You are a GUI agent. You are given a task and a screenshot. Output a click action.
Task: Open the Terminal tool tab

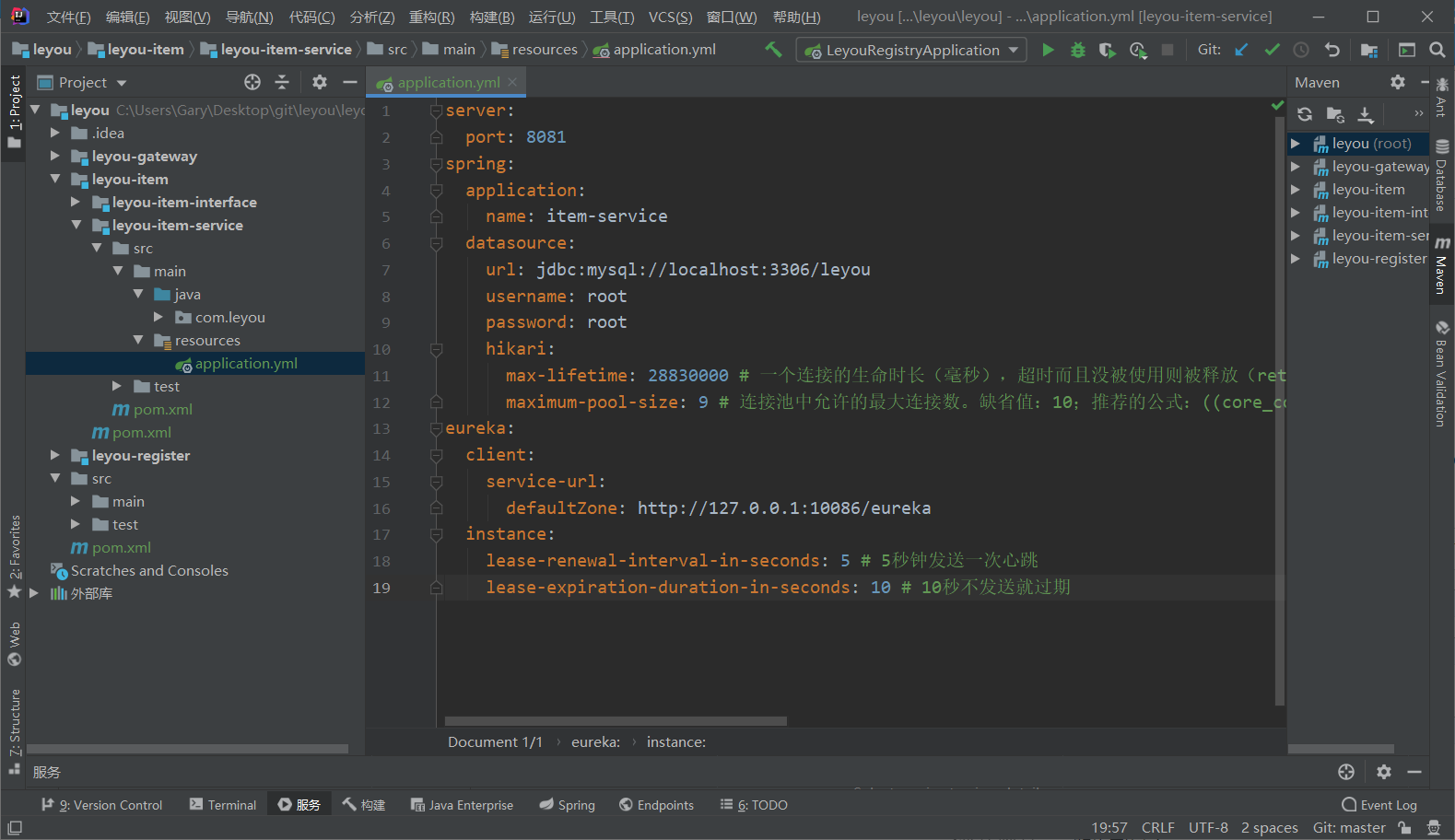pyautogui.click(x=222, y=805)
